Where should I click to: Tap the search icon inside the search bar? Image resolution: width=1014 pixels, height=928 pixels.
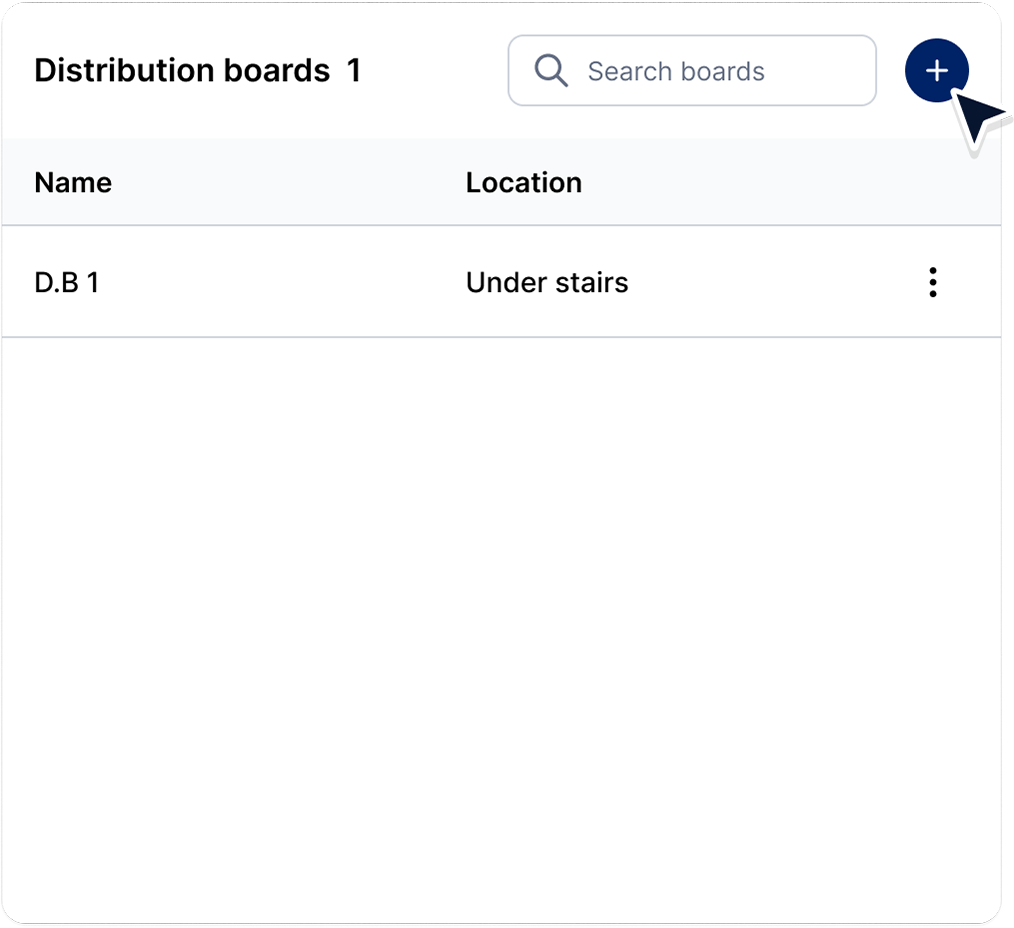(x=550, y=70)
